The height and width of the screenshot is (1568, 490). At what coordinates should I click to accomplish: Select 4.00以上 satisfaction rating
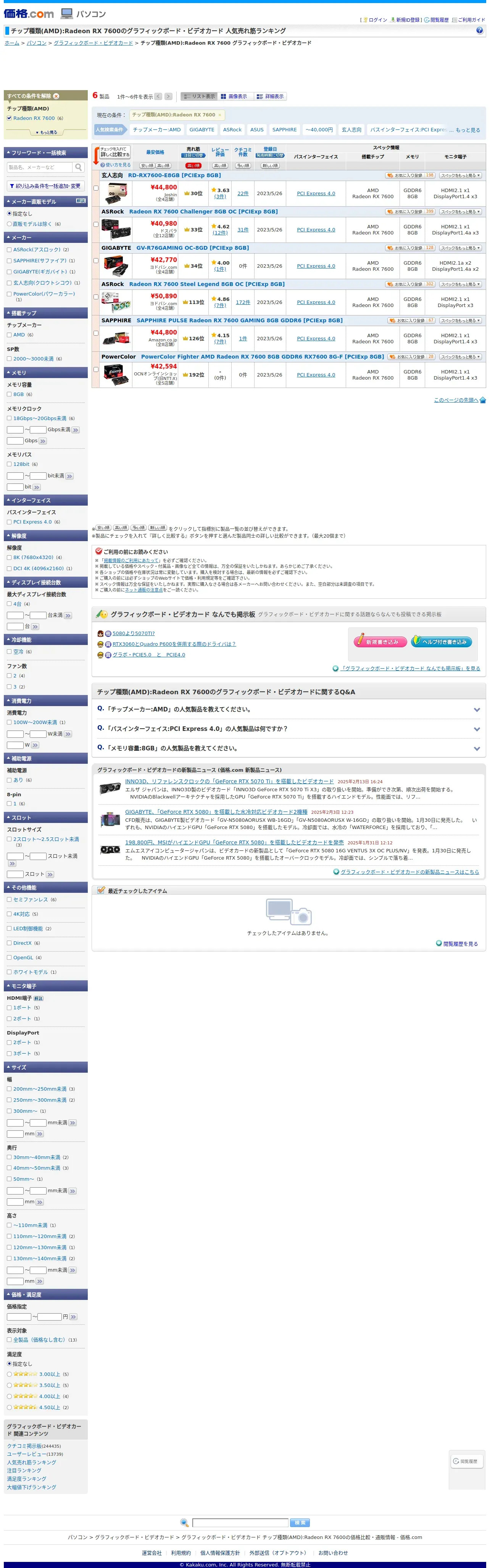point(9,1397)
